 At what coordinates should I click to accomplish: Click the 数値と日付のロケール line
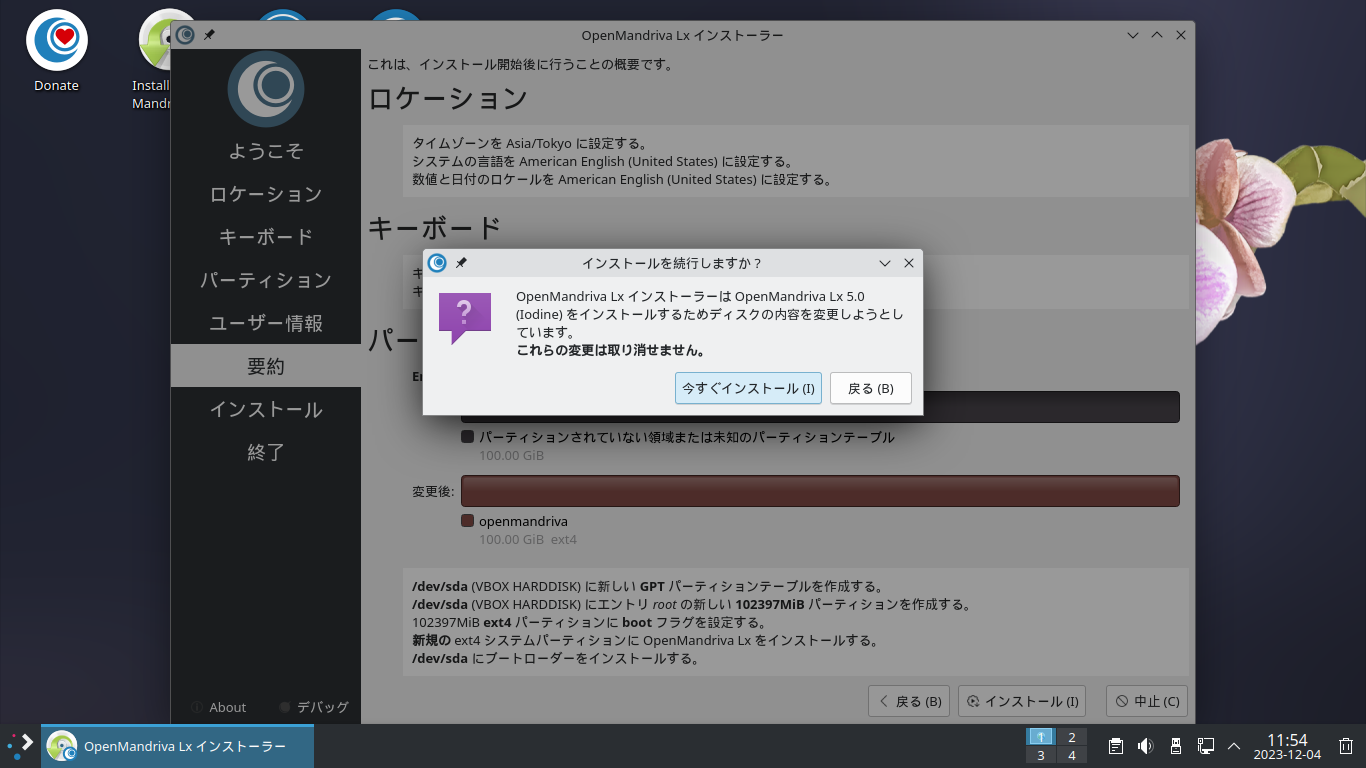622,180
